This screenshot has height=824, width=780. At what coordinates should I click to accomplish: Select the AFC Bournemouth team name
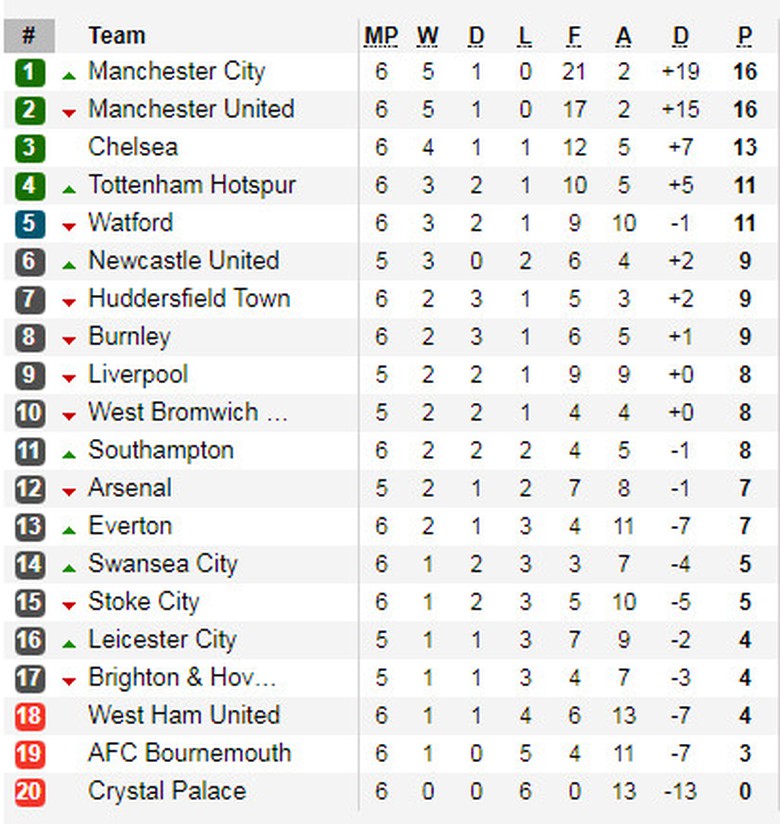[190, 753]
